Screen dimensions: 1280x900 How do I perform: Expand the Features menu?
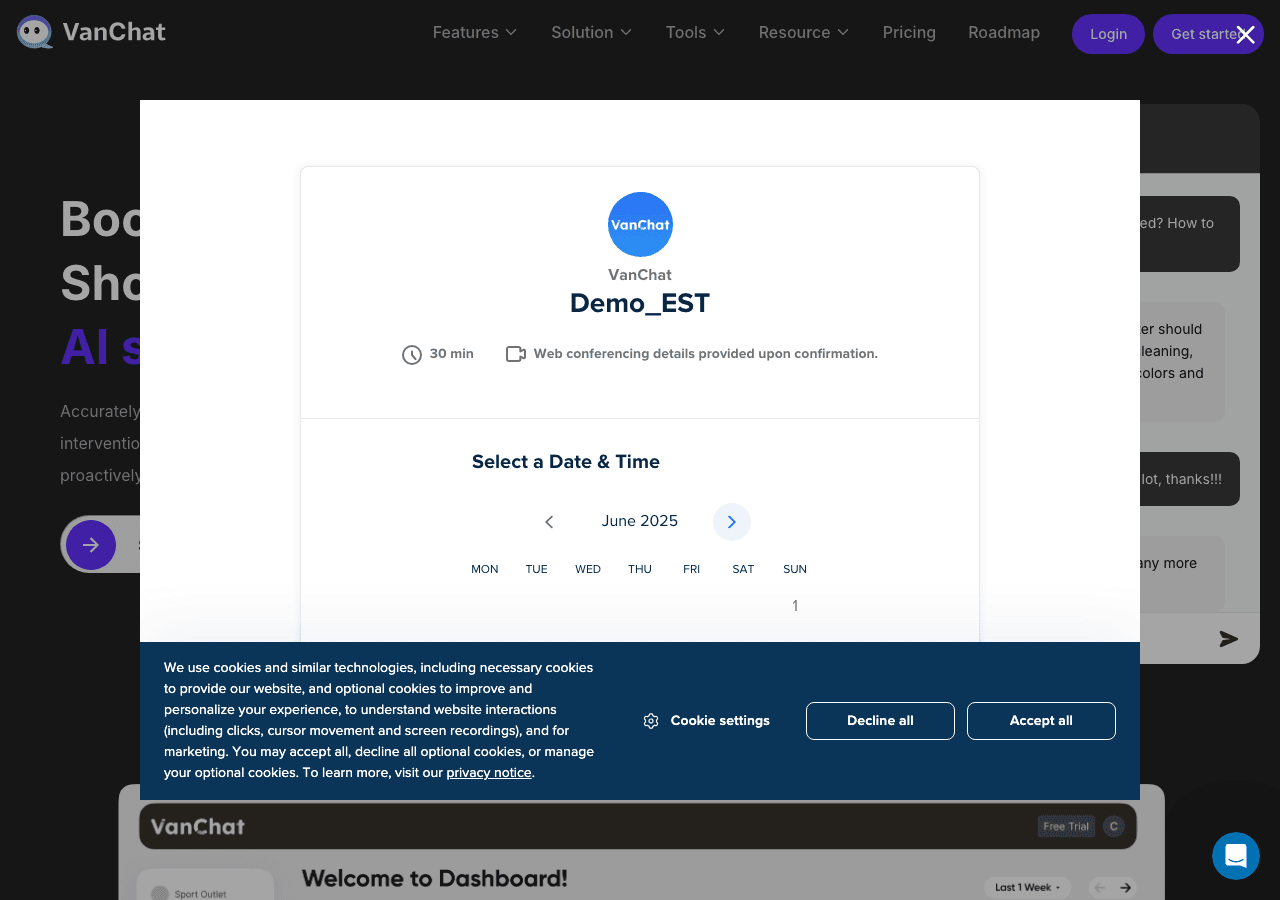(x=474, y=33)
